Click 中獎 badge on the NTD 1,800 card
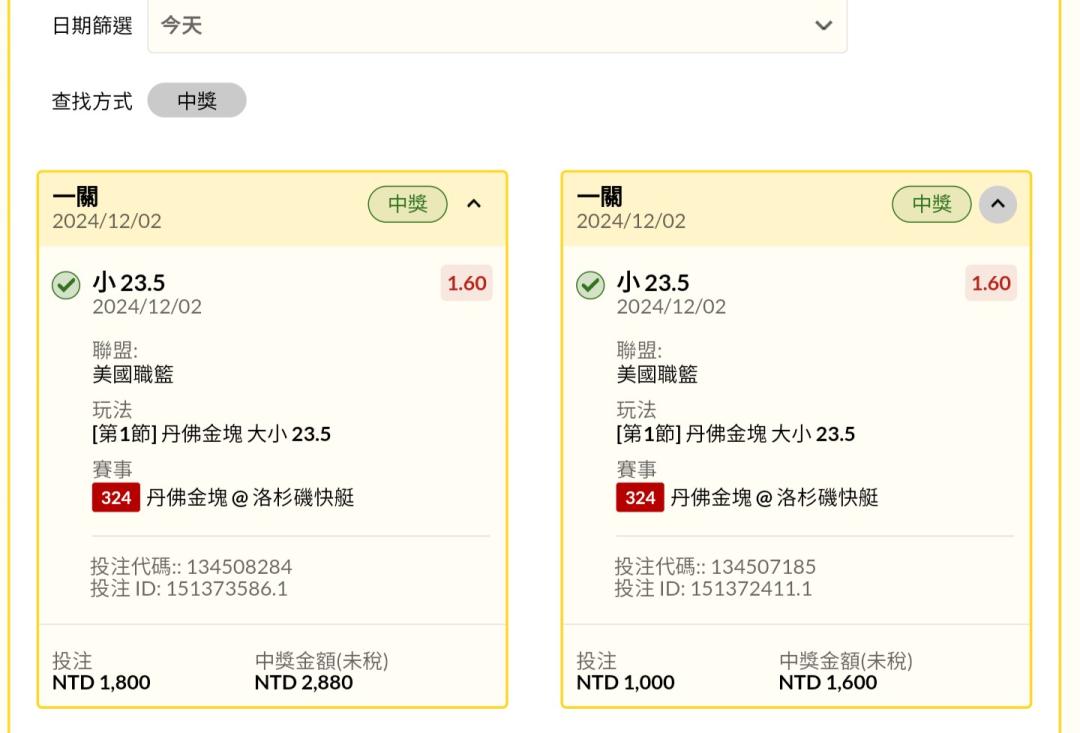This screenshot has height=733, width=1080. 408,204
